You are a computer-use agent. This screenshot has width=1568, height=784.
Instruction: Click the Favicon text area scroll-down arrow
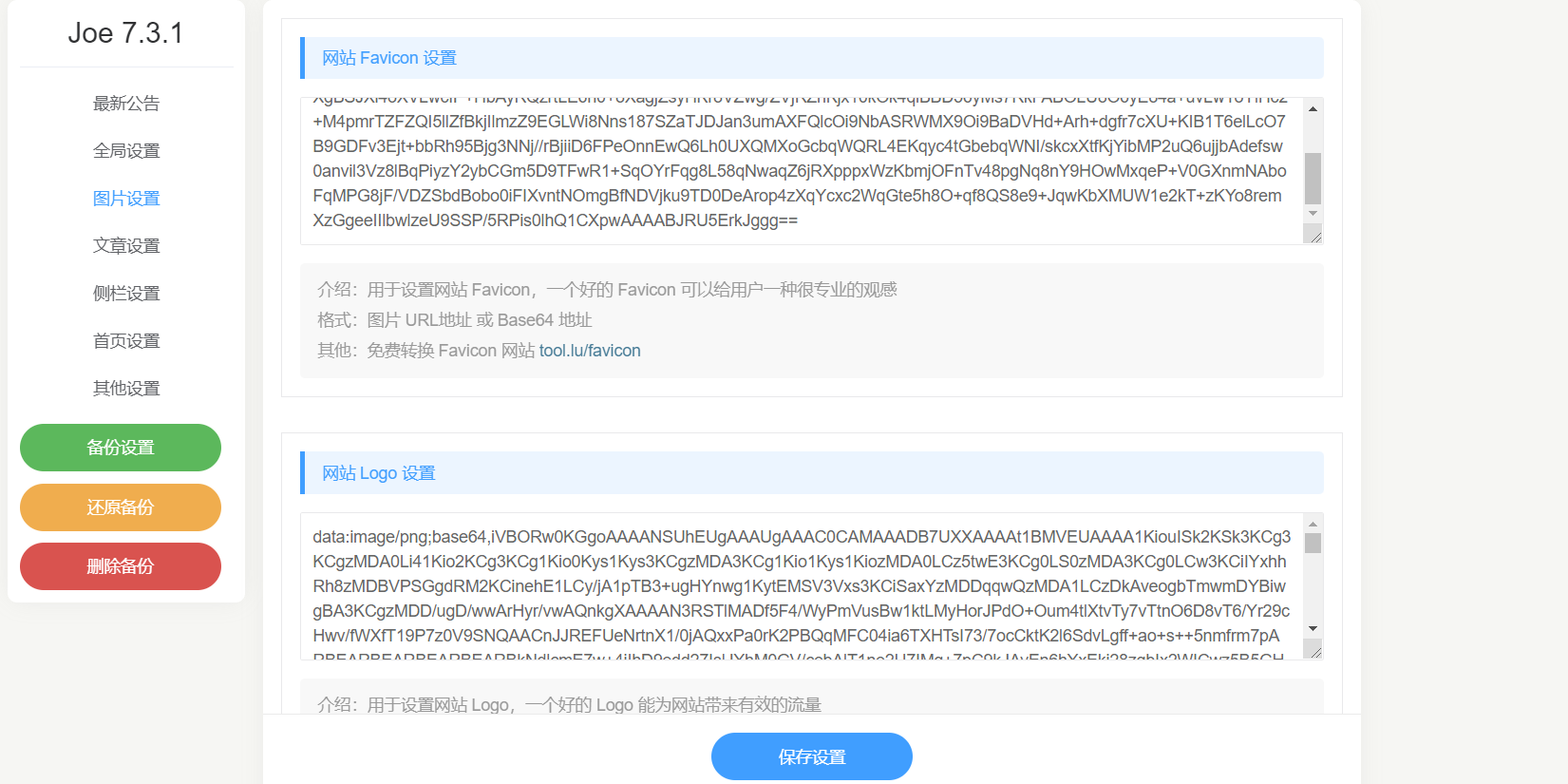[x=1313, y=214]
